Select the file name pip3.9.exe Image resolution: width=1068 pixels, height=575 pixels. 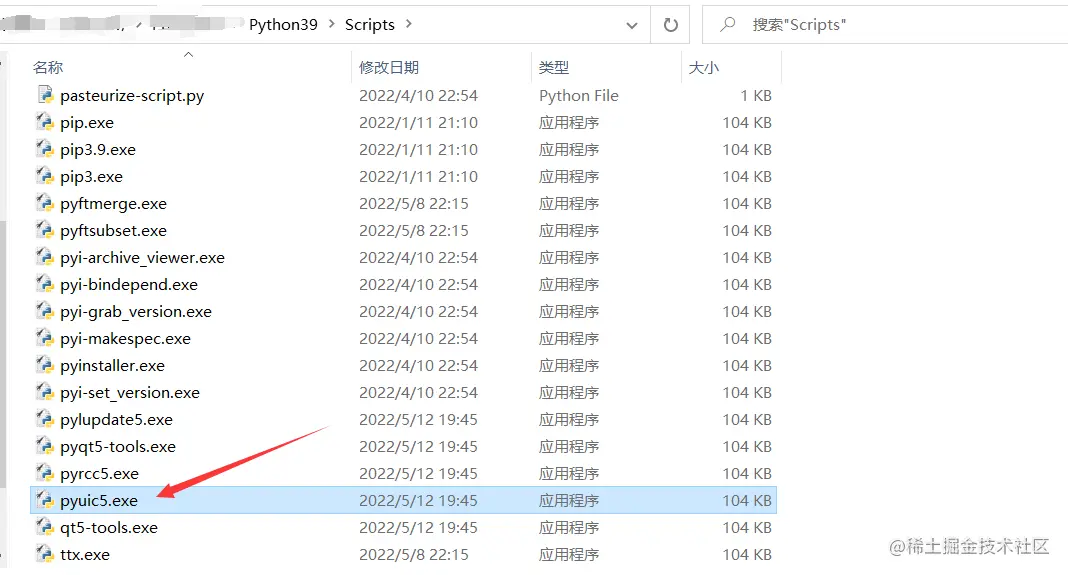coord(97,150)
